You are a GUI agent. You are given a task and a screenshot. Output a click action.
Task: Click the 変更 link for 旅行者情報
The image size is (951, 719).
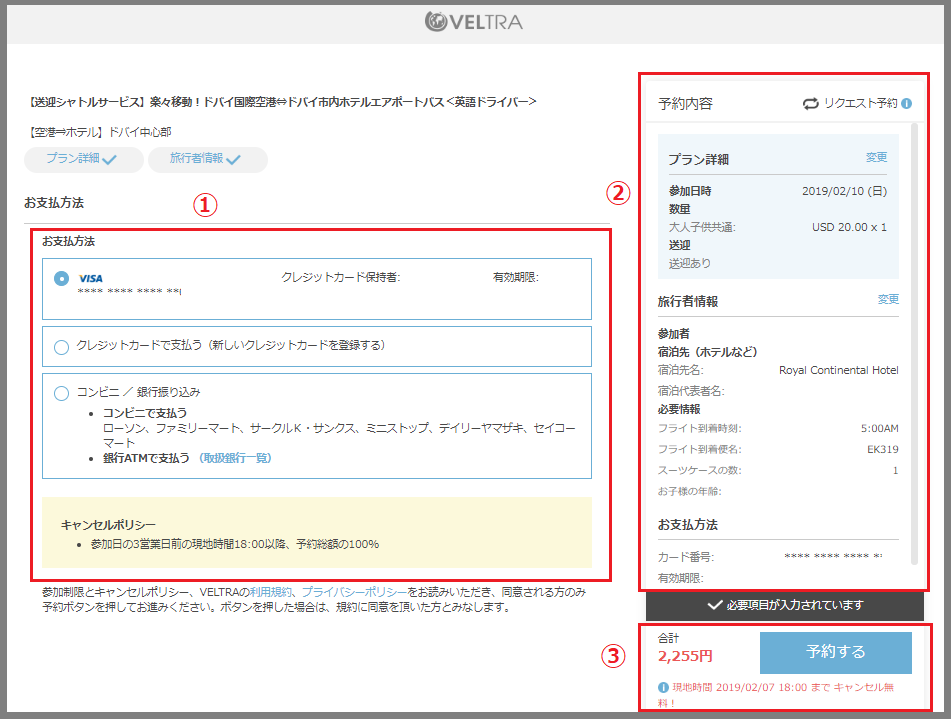[888, 299]
